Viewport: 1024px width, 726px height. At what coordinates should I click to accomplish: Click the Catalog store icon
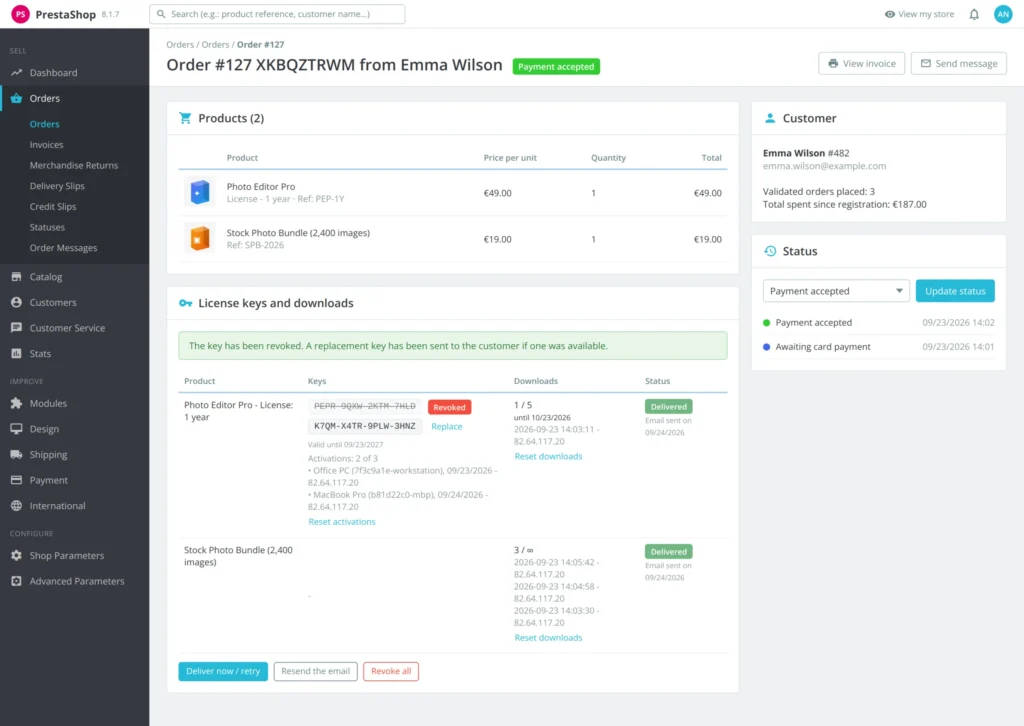click(x=16, y=277)
